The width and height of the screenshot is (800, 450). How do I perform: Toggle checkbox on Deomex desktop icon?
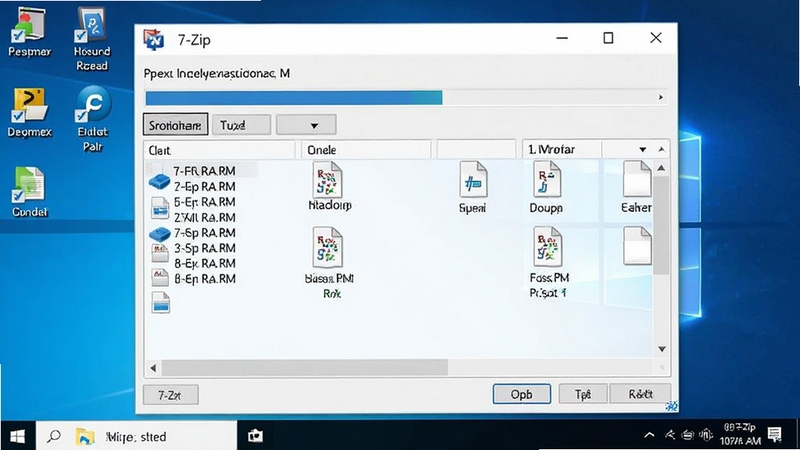[18, 117]
